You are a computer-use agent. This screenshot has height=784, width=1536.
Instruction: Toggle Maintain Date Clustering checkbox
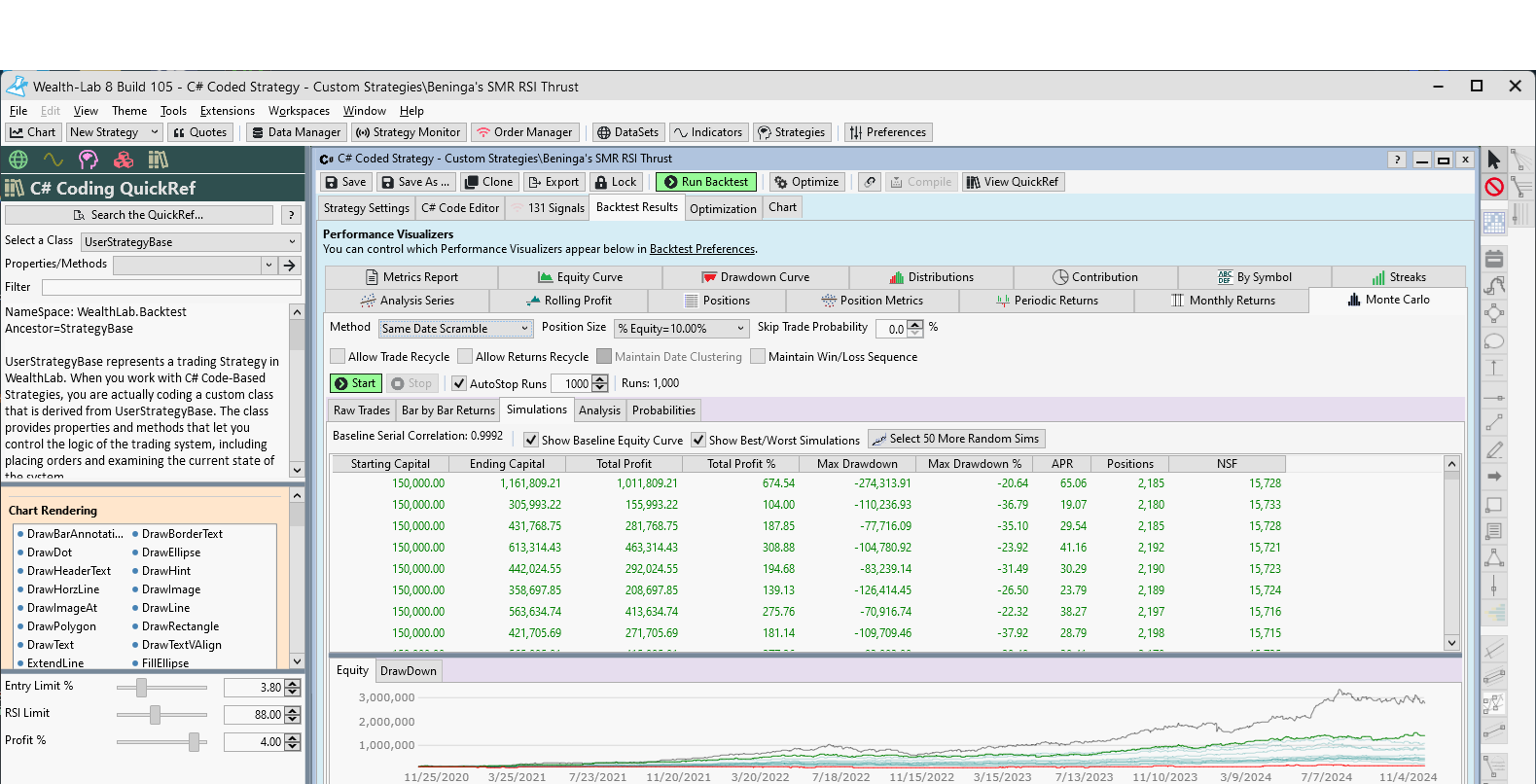604,357
